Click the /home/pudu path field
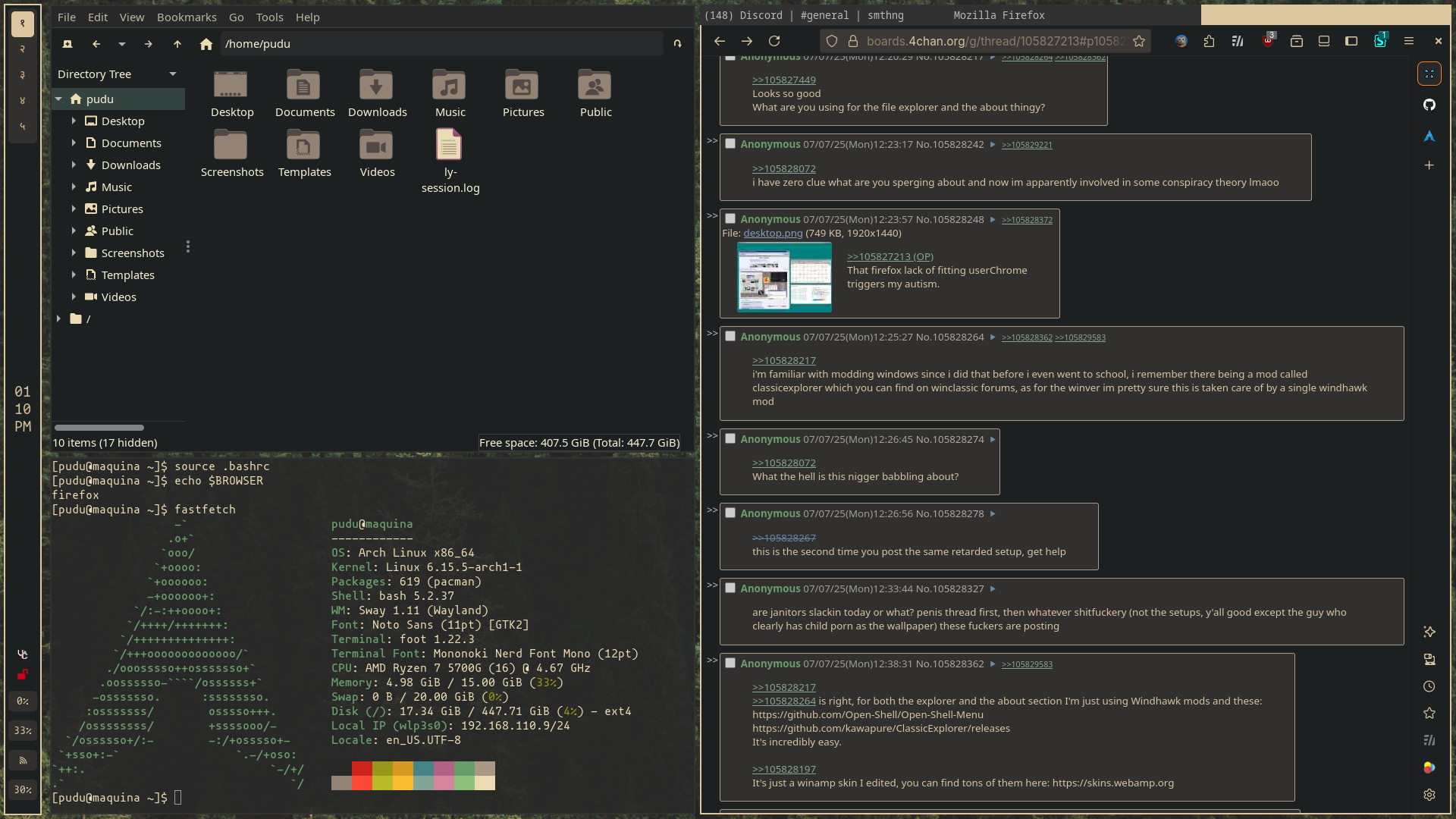Image resolution: width=1456 pixels, height=819 pixels. click(x=441, y=44)
